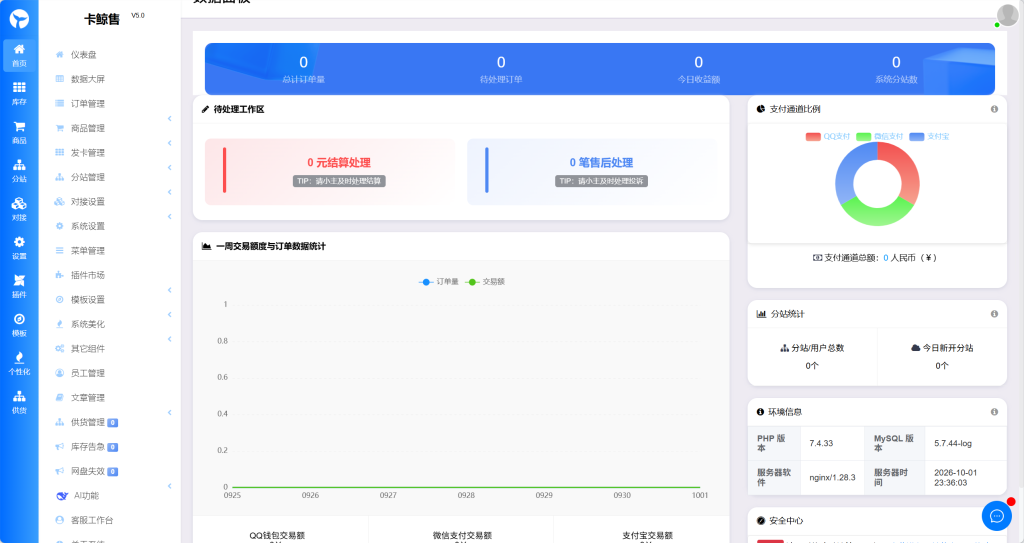The image size is (1024, 543).
Task: Open the 0 元结算处理 card
Action: click(330, 171)
